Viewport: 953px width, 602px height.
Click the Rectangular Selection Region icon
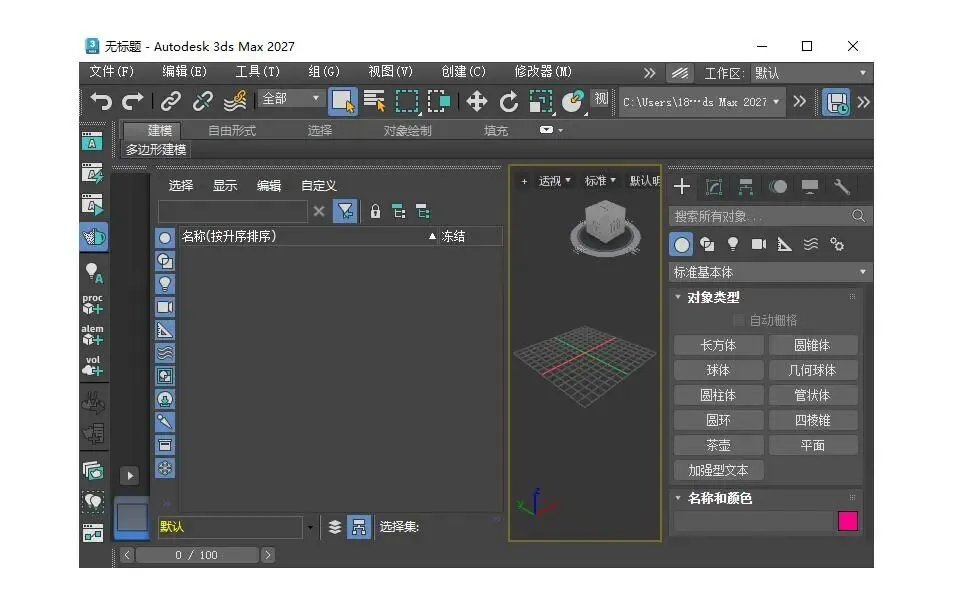pyautogui.click(x=407, y=101)
